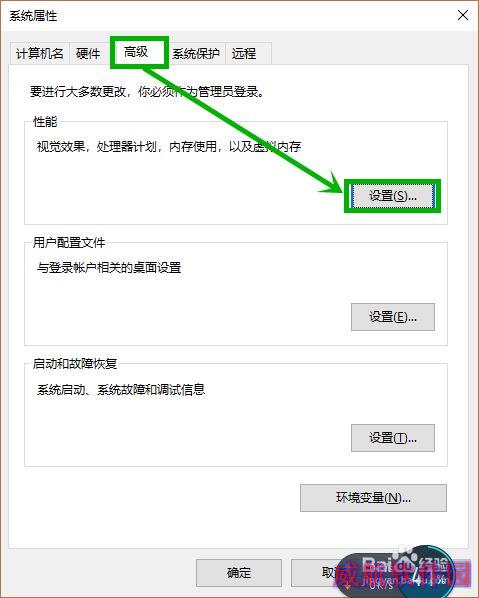Click the circular memory percentage widget
Viewport: 479px width, 598px height.
(x=427, y=570)
